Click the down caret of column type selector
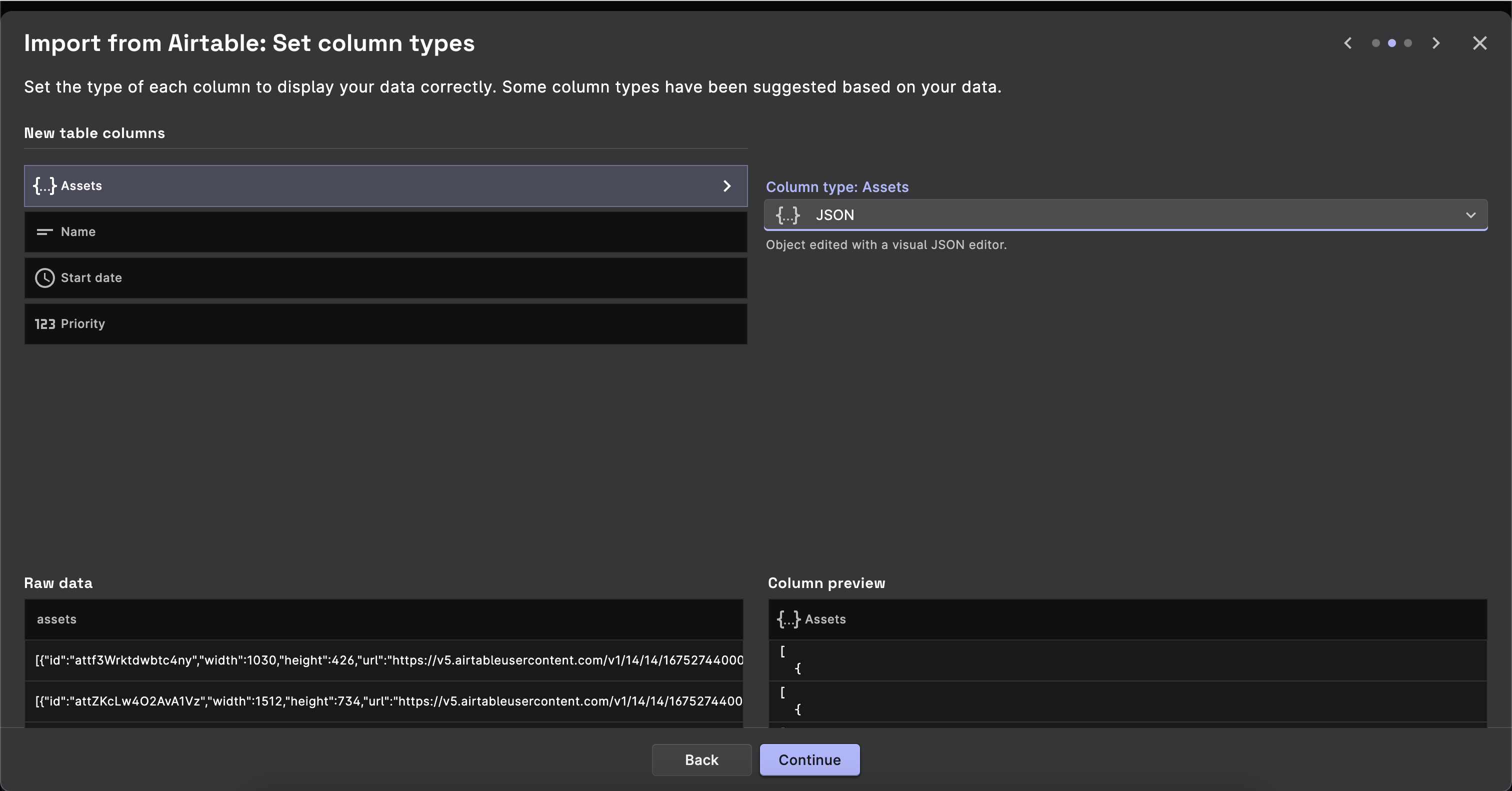The height and width of the screenshot is (791, 1512). (1470, 215)
